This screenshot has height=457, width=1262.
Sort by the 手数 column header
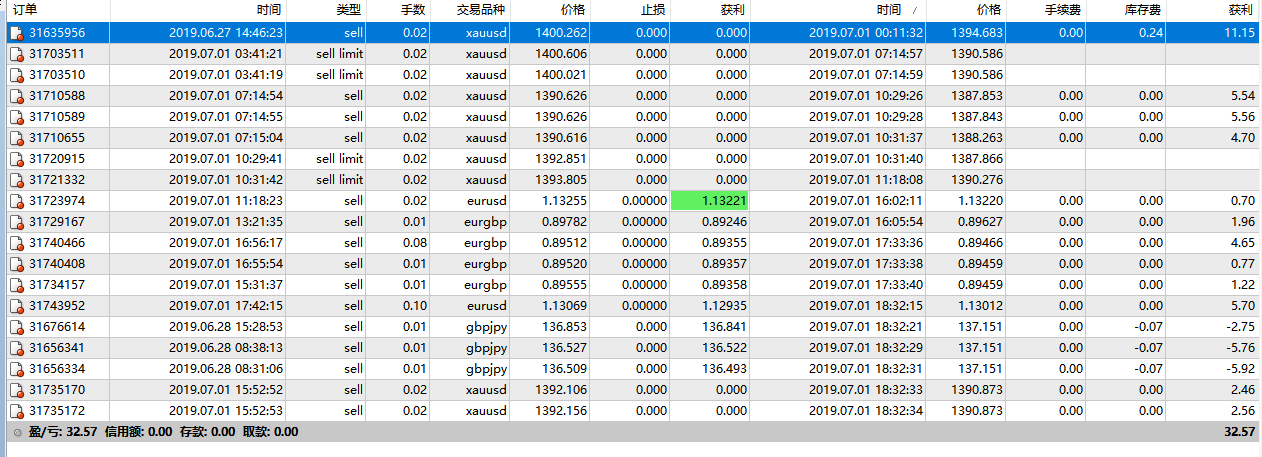tap(413, 10)
